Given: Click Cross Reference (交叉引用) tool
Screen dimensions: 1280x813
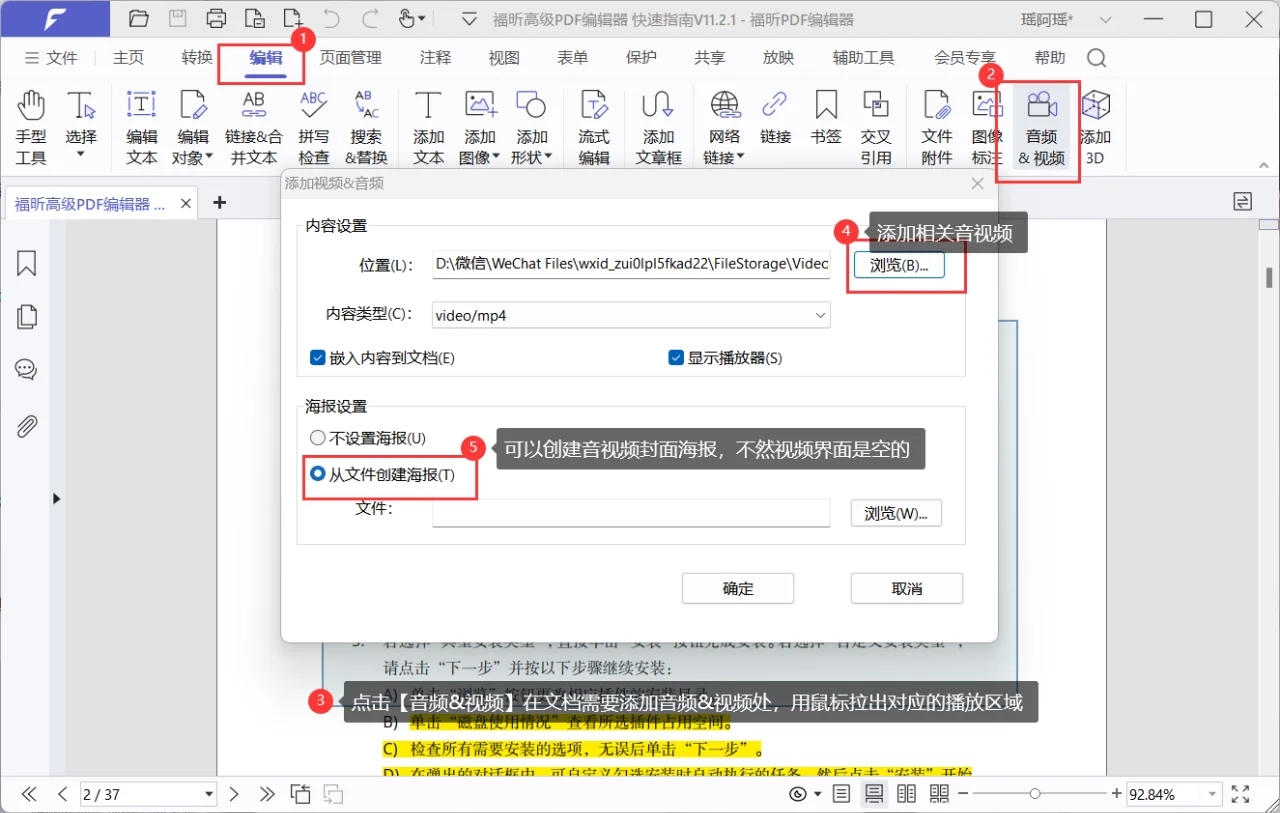Looking at the screenshot, I should (876, 127).
